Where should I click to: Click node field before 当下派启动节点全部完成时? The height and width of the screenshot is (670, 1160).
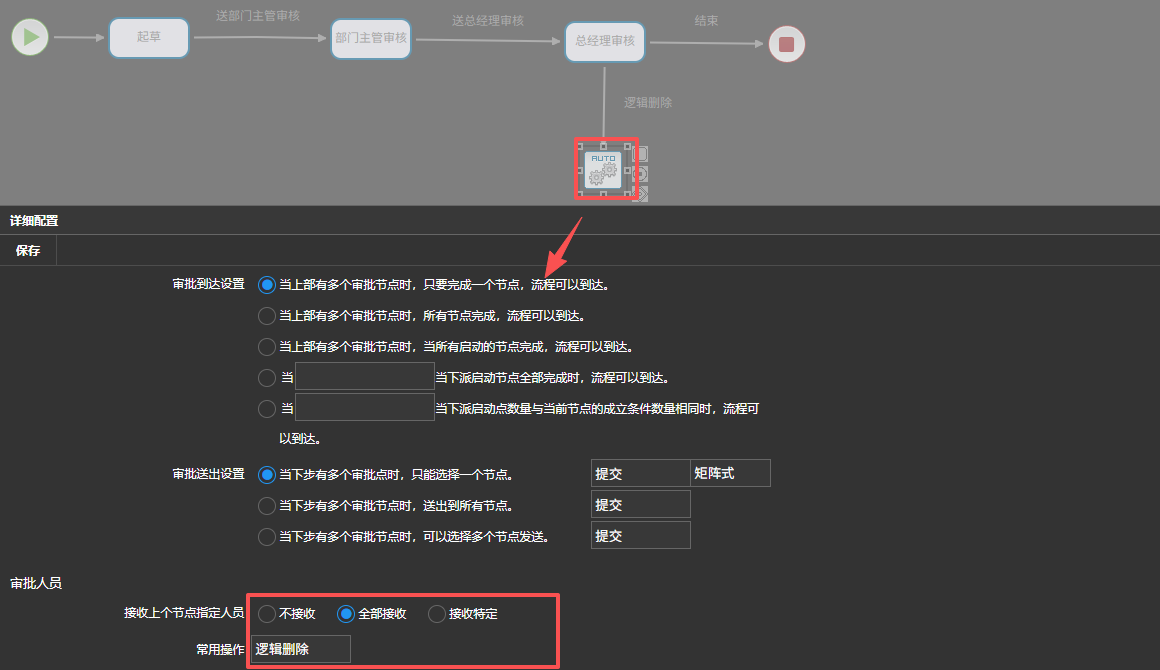(x=364, y=376)
